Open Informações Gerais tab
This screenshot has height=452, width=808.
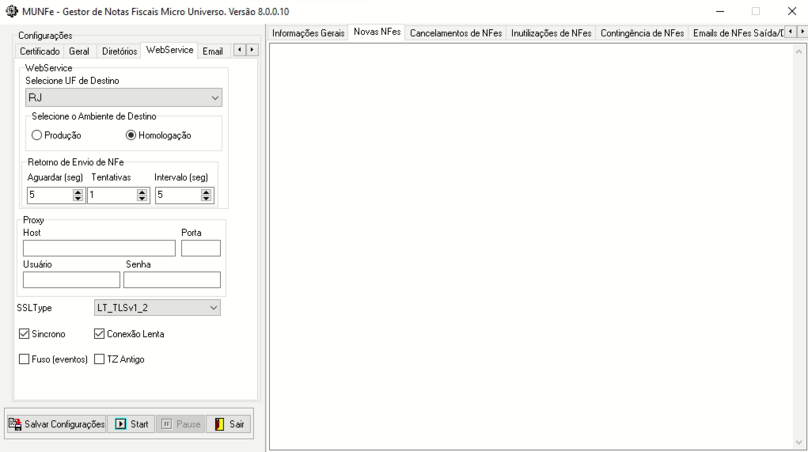308,33
